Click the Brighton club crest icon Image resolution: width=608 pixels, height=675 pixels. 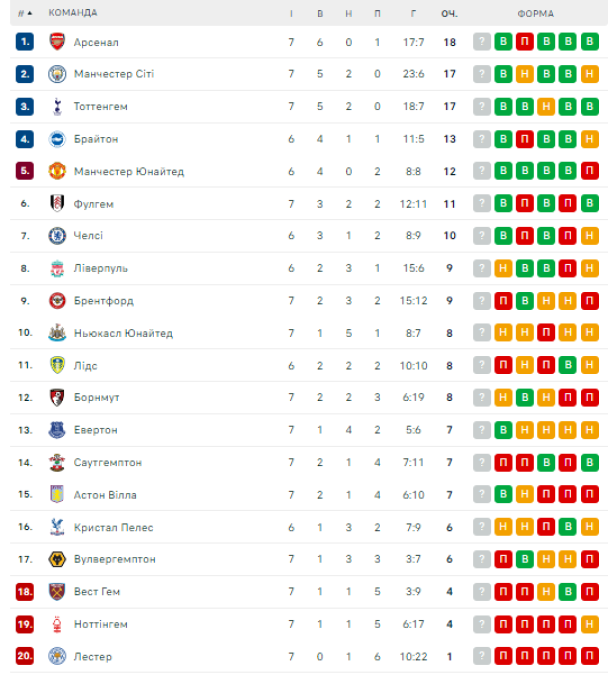56,139
